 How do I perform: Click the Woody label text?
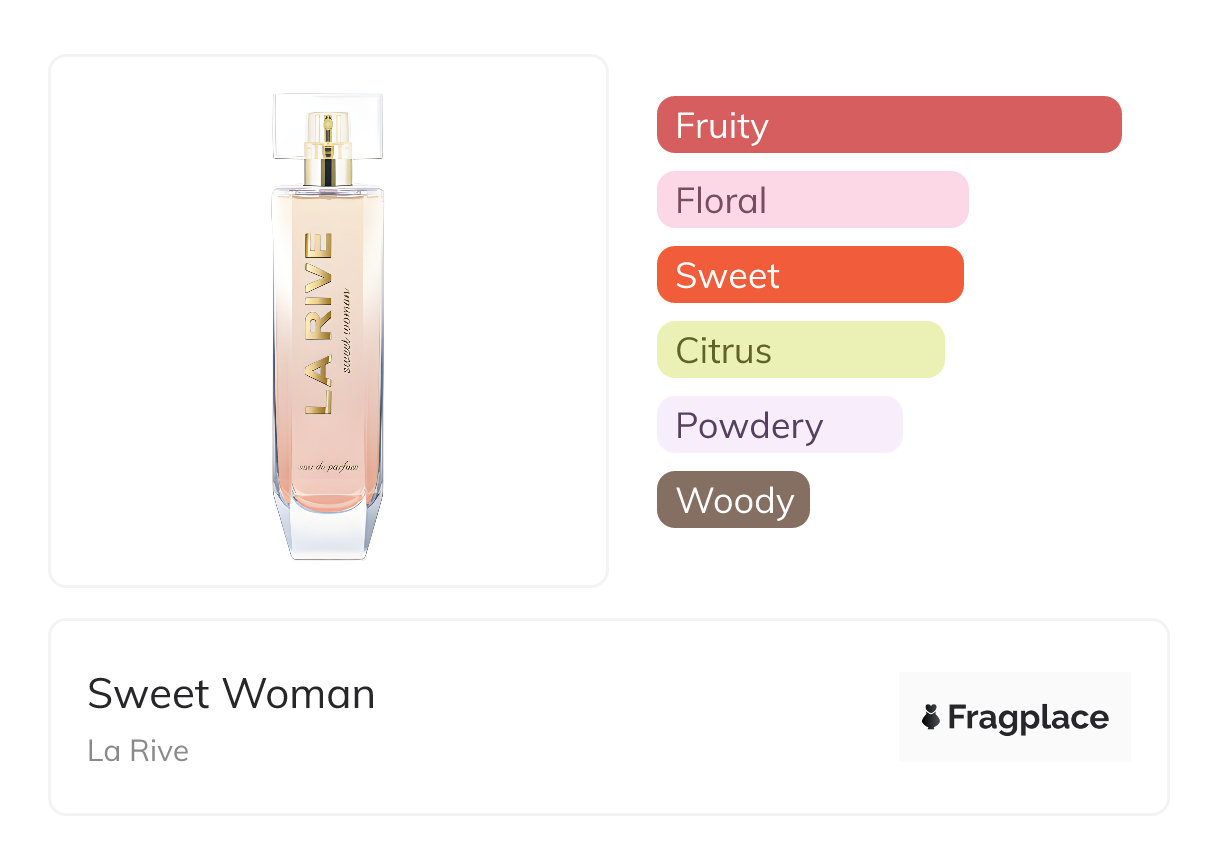coord(735,500)
